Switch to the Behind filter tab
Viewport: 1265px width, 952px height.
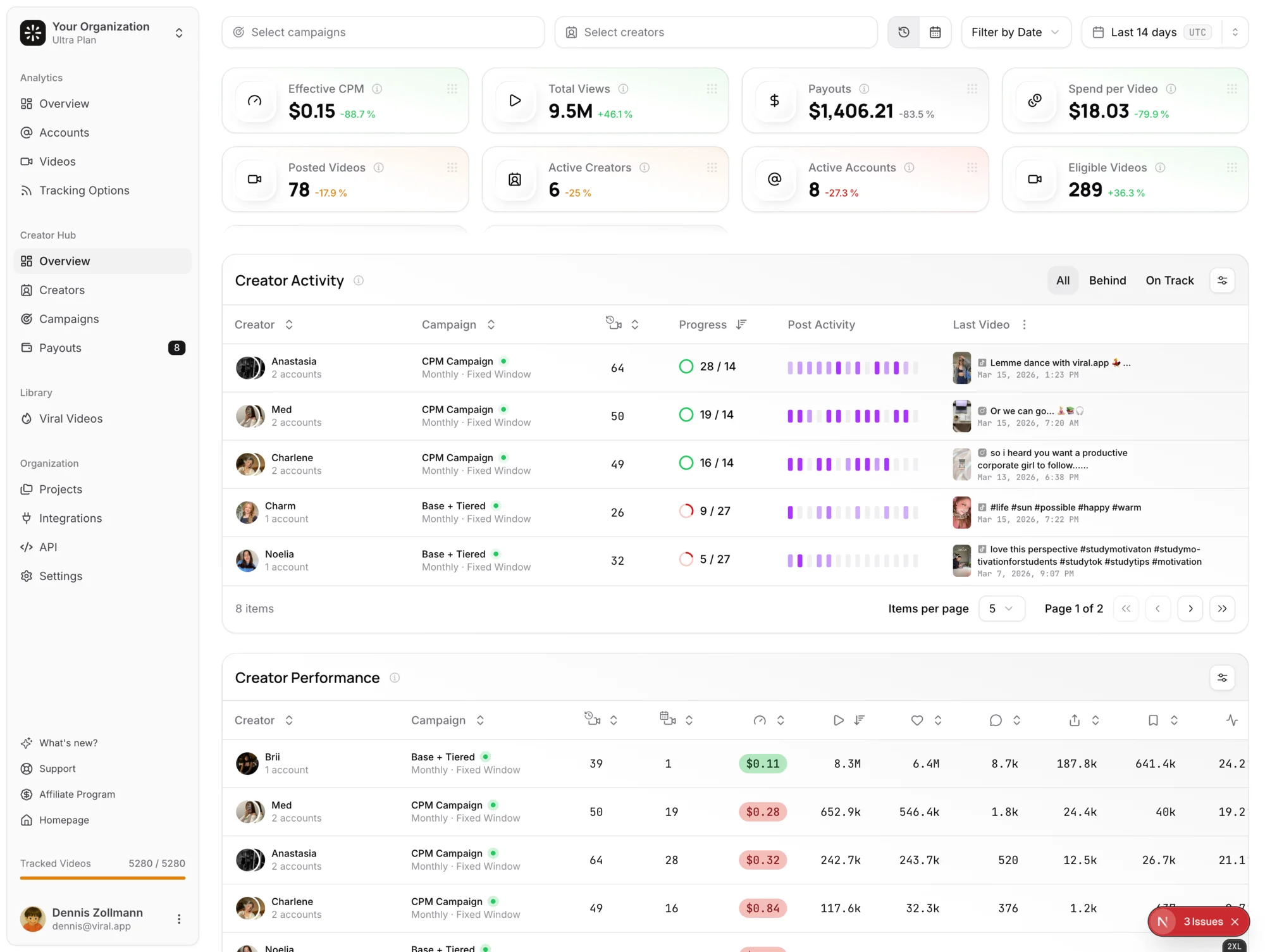tap(1108, 280)
